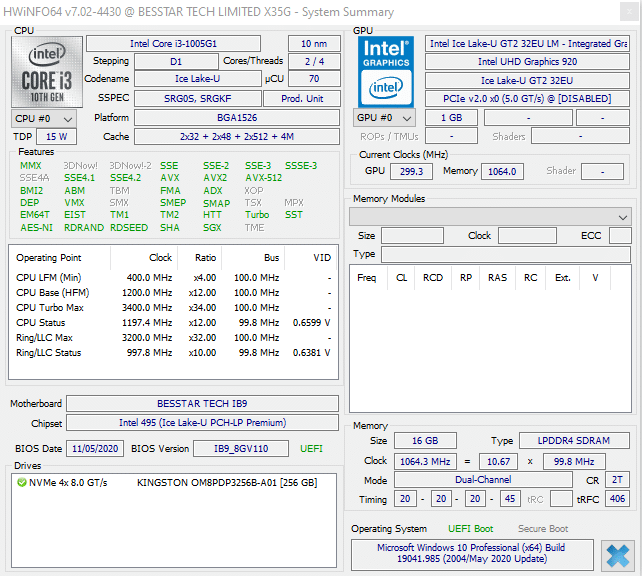The width and height of the screenshot is (642, 576).
Task: Click the Chipset field Intel 495
Action: (x=202, y=423)
